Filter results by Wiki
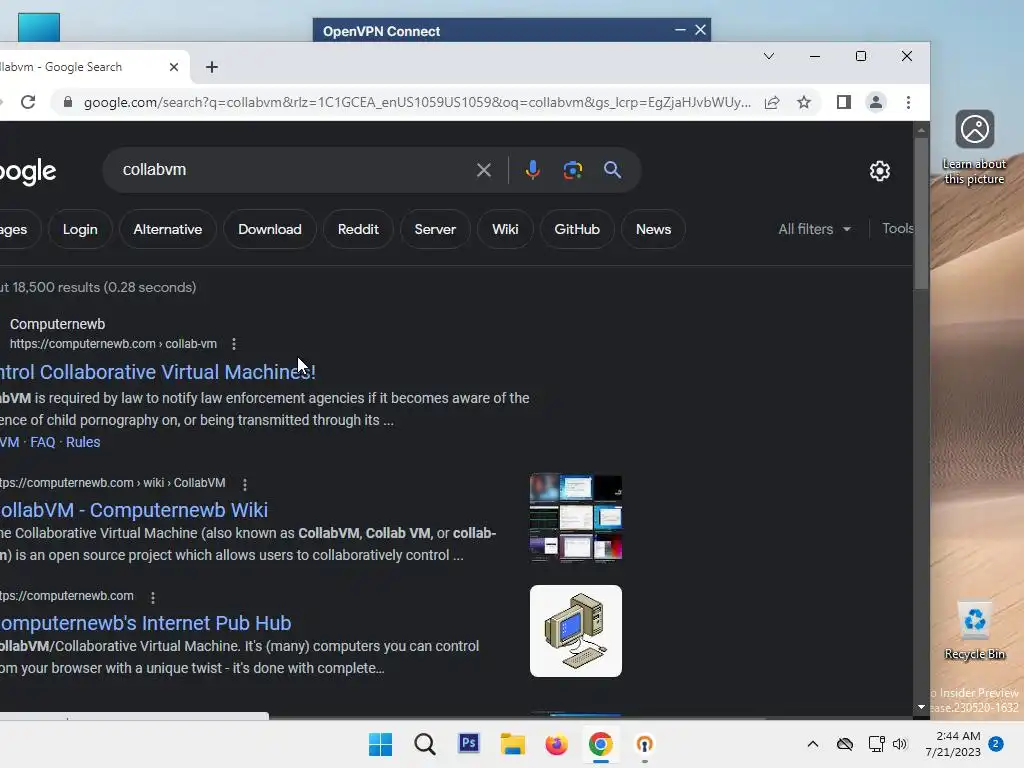This screenshot has height=768, width=1024. click(505, 229)
